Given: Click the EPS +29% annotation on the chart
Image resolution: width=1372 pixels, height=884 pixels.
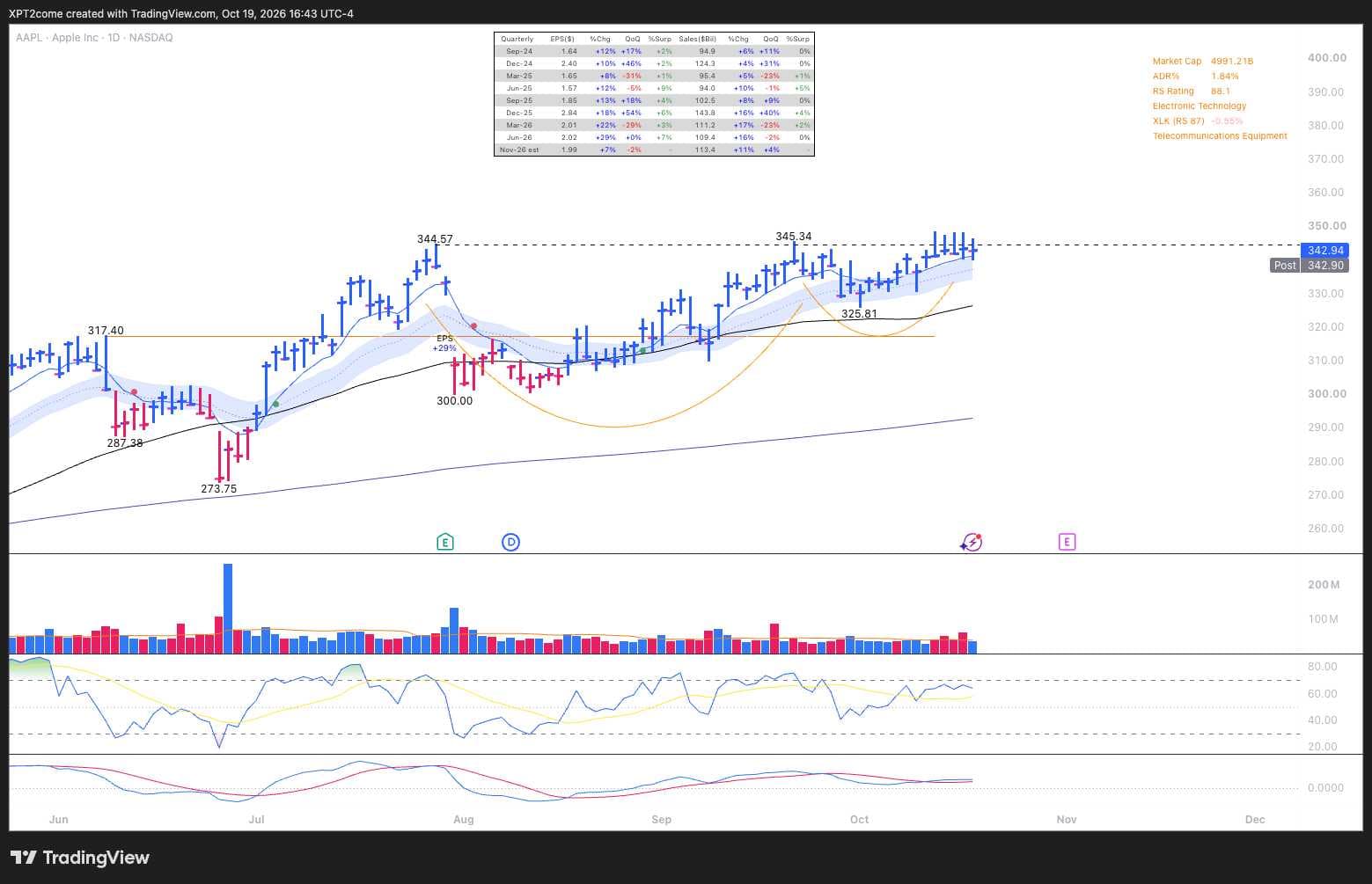Looking at the screenshot, I should [444, 343].
